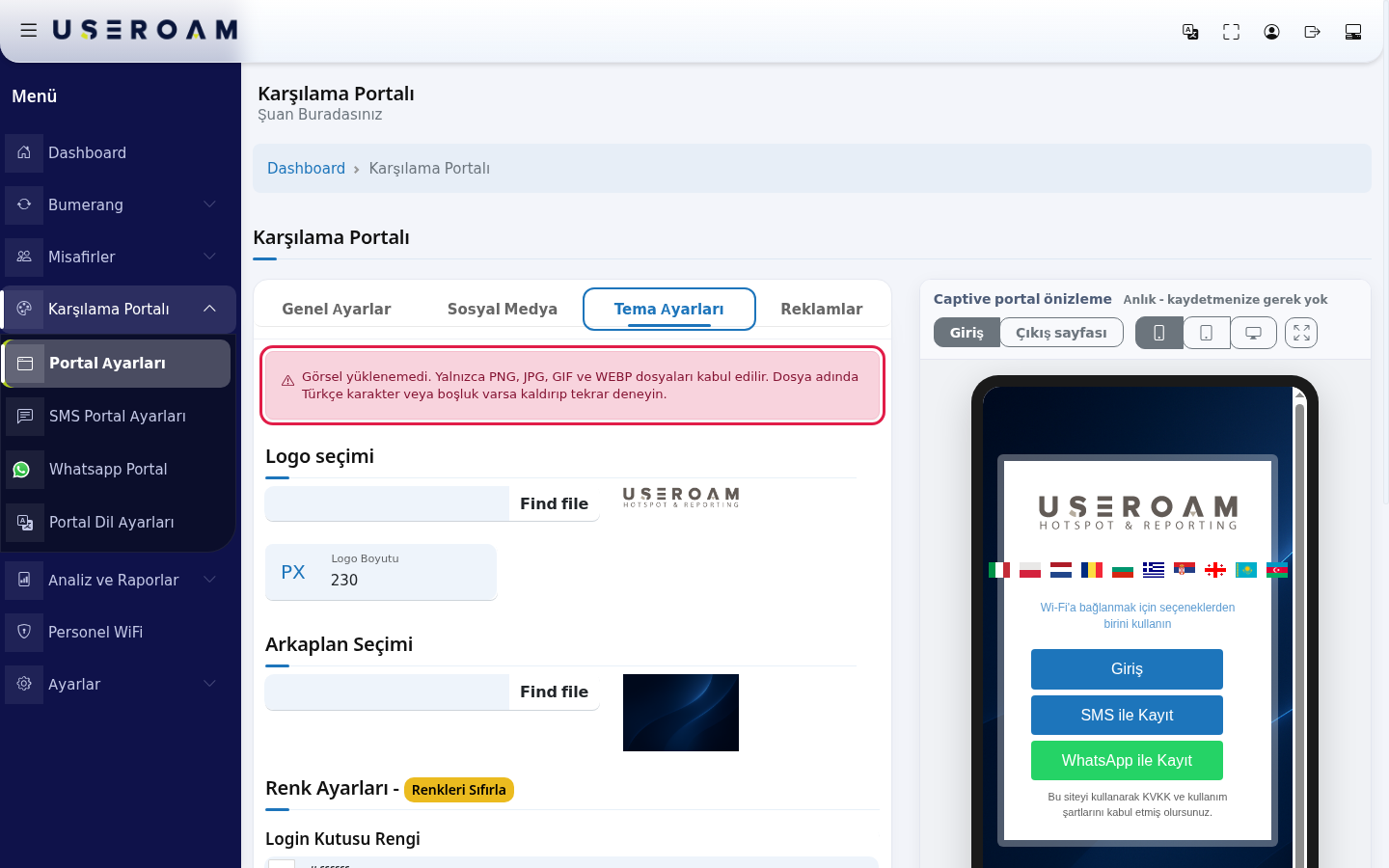Select the SMS Portal Ayarları sidebar icon
Image resolution: width=1389 pixels, height=868 pixels.
pyautogui.click(x=25, y=416)
